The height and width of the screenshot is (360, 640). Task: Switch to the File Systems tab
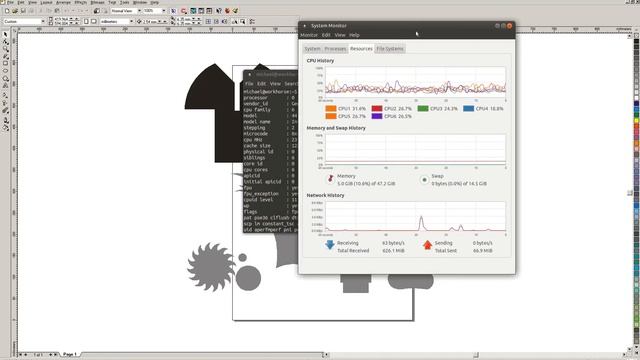click(x=390, y=49)
